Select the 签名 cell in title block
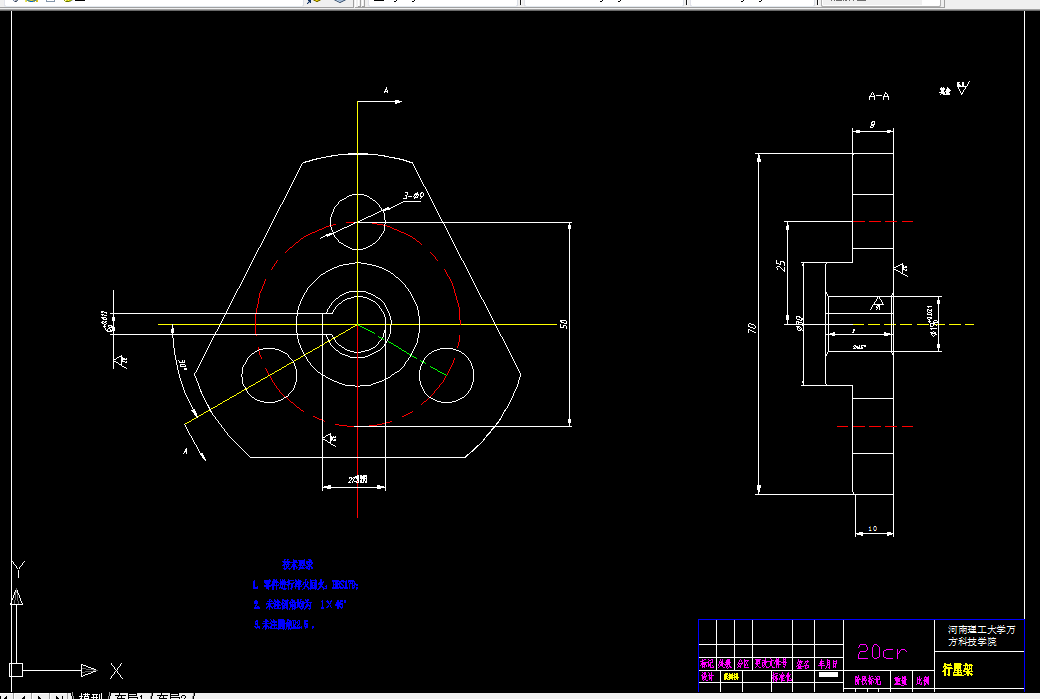 [803, 663]
